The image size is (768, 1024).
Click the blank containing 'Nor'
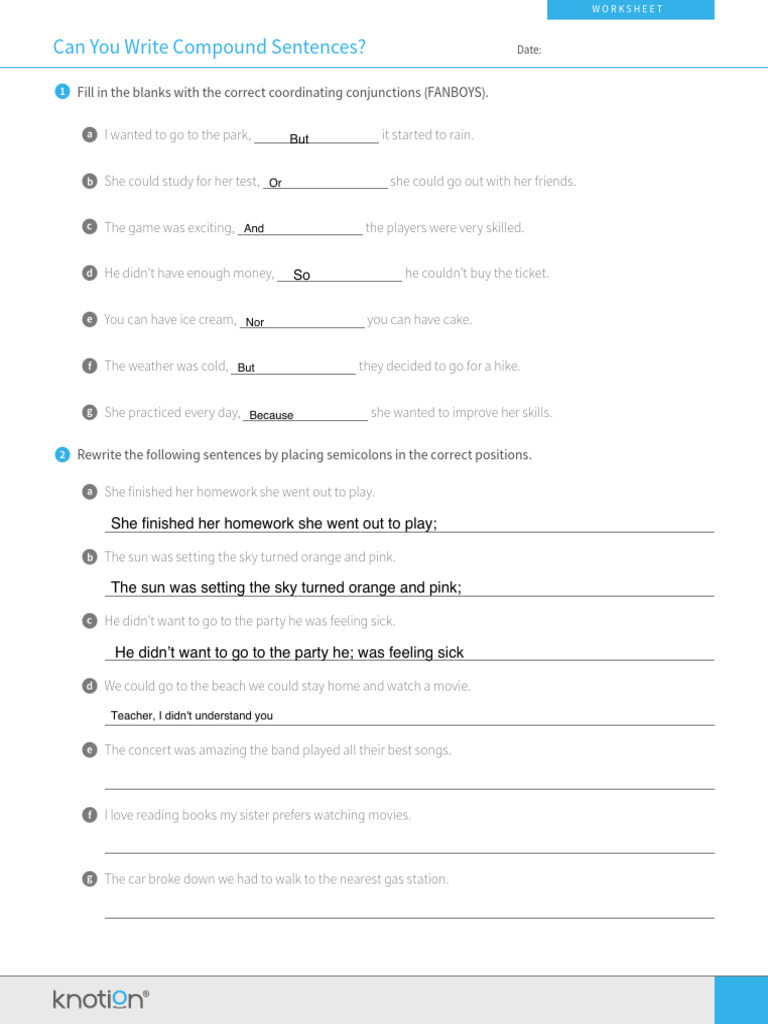(301, 322)
